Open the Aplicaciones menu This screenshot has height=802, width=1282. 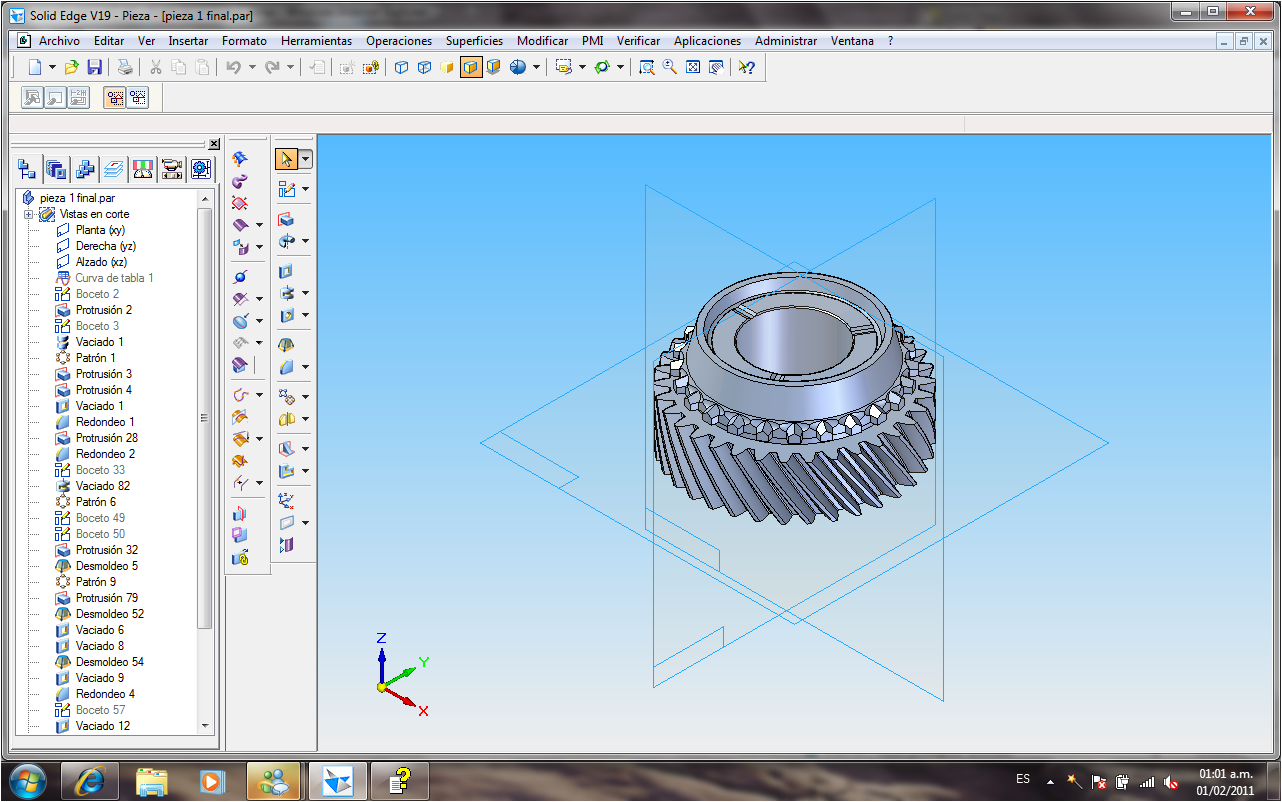[x=707, y=41]
